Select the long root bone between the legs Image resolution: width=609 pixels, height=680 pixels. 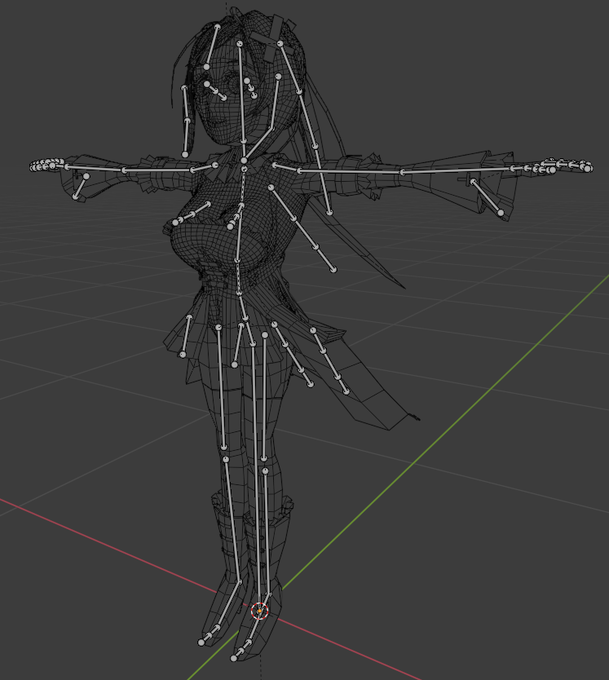255,475
